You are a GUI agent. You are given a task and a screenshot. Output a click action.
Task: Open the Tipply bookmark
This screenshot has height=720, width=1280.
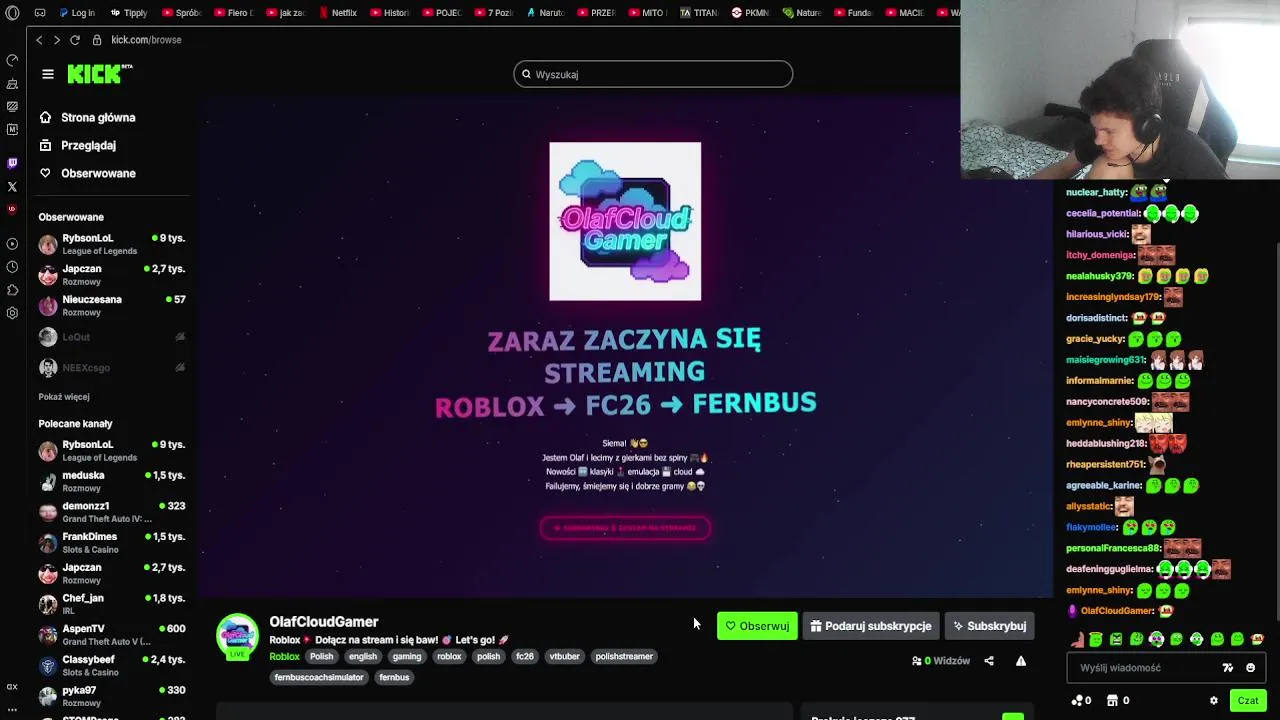point(128,13)
